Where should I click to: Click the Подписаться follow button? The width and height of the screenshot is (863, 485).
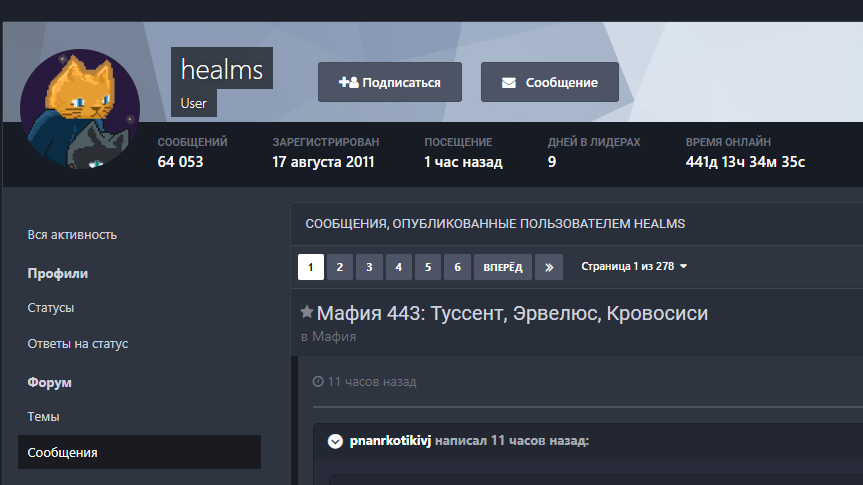(x=390, y=82)
